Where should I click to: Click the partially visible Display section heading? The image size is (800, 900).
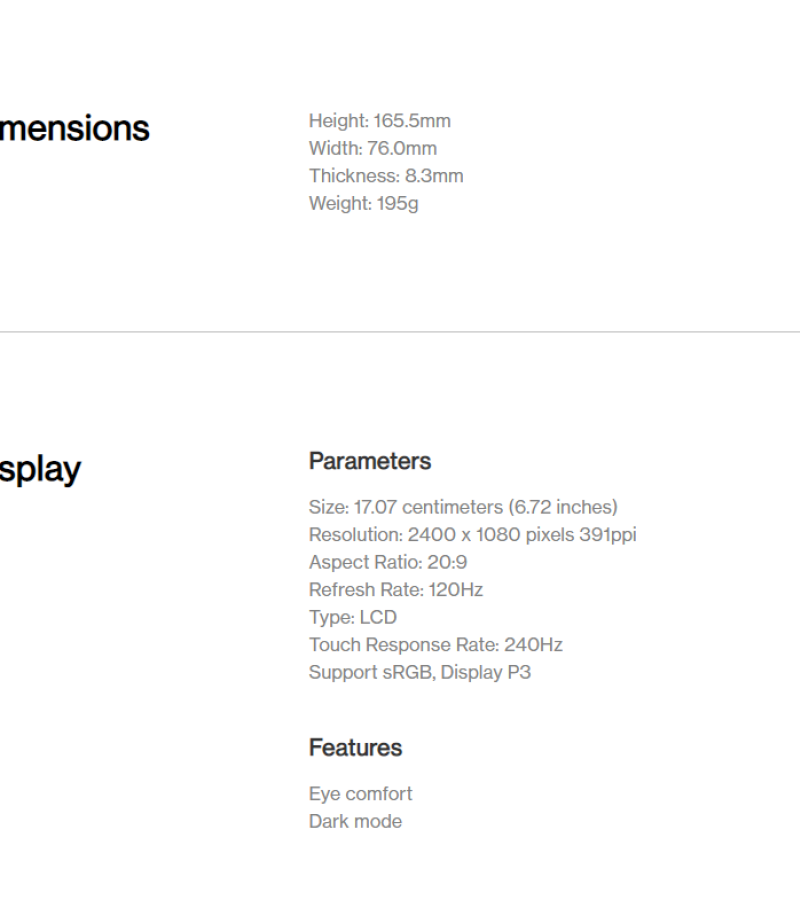click(40, 470)
